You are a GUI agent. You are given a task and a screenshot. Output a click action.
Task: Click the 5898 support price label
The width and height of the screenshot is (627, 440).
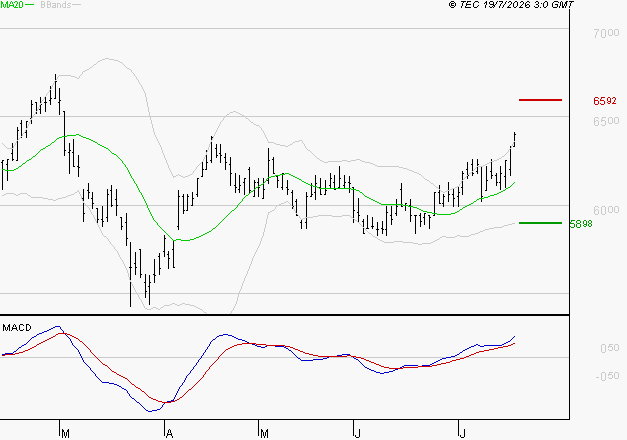pyautogui.click(x=581, y=224)
